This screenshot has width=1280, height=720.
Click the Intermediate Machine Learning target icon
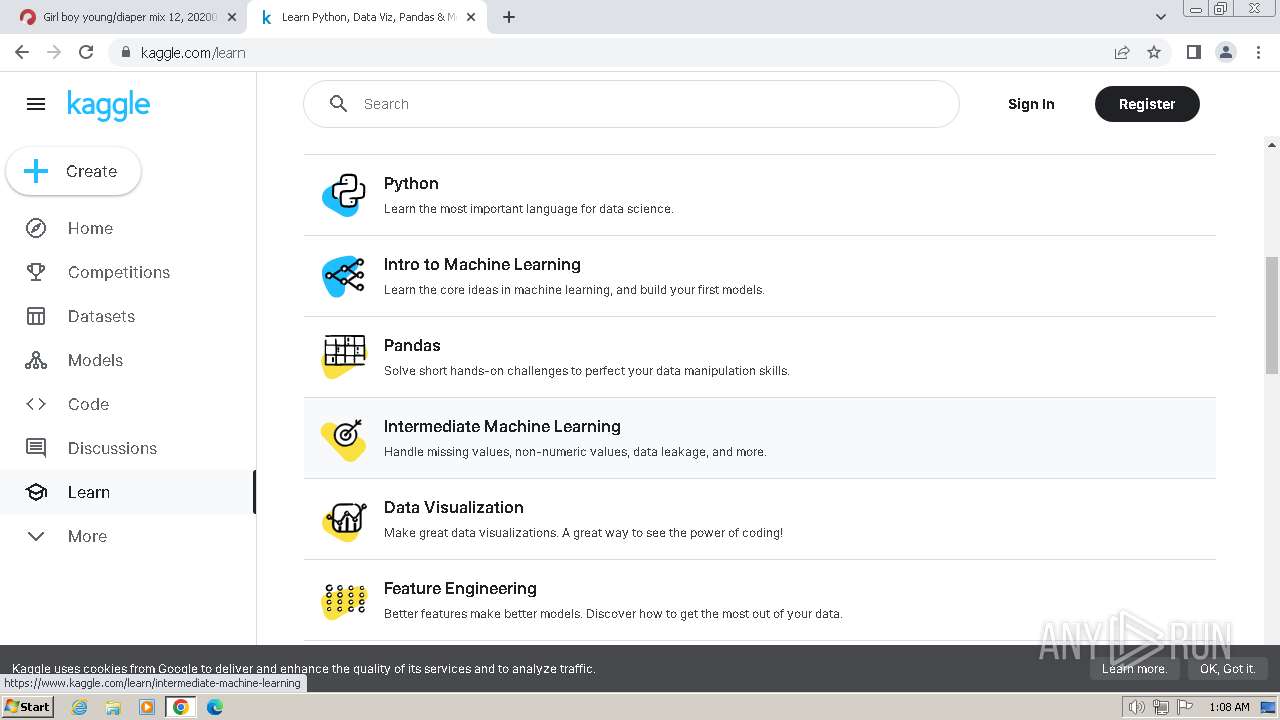coord(344,438)
